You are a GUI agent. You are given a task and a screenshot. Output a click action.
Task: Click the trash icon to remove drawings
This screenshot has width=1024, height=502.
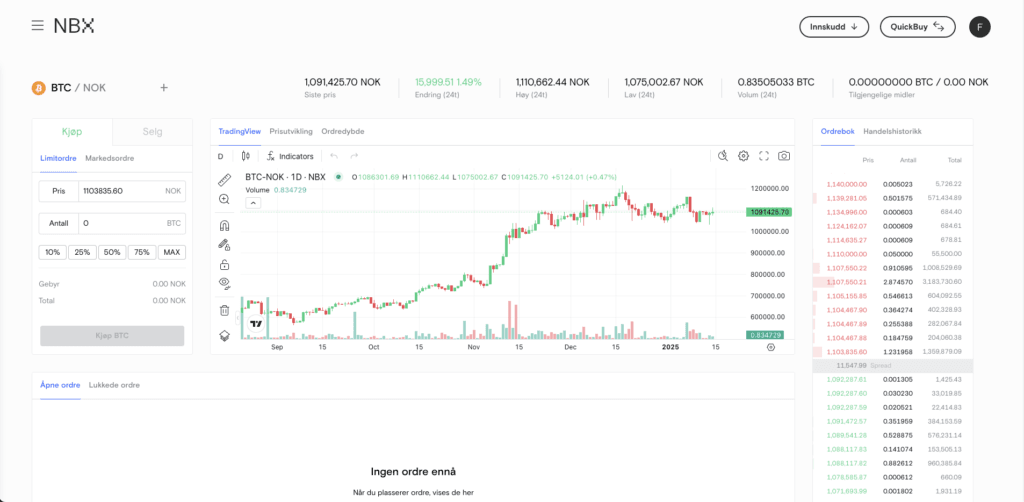click(x=224, y=310)
